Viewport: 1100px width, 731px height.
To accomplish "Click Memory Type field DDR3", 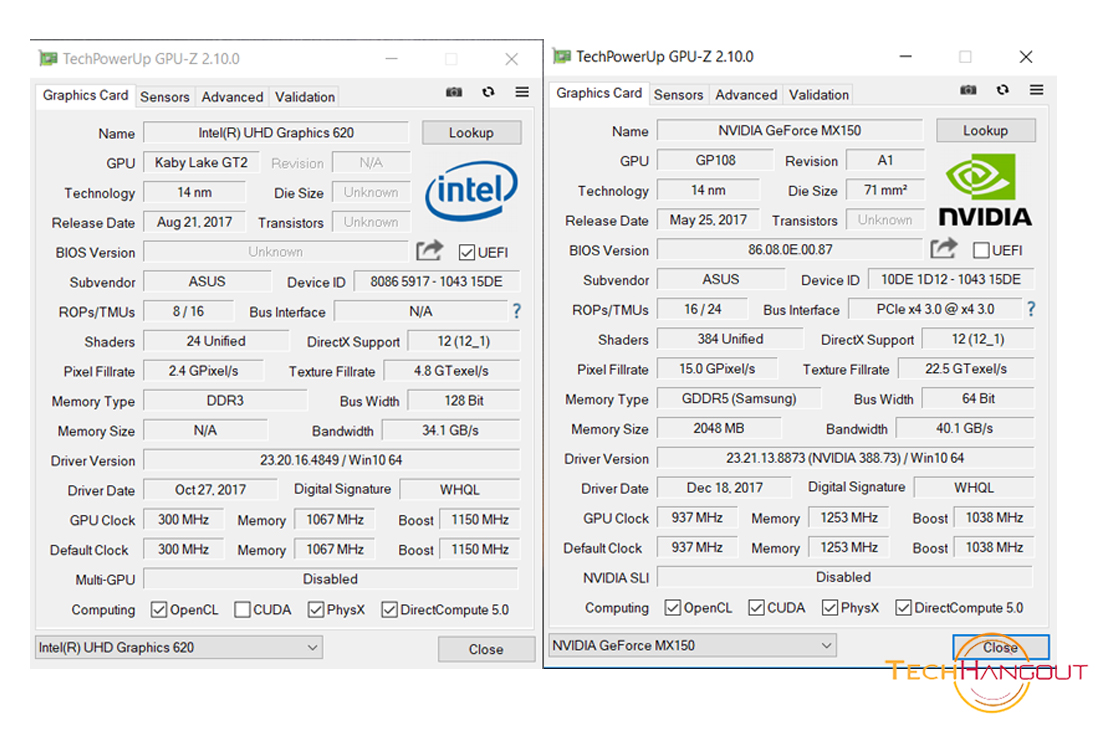I will (x=225, y=401).
